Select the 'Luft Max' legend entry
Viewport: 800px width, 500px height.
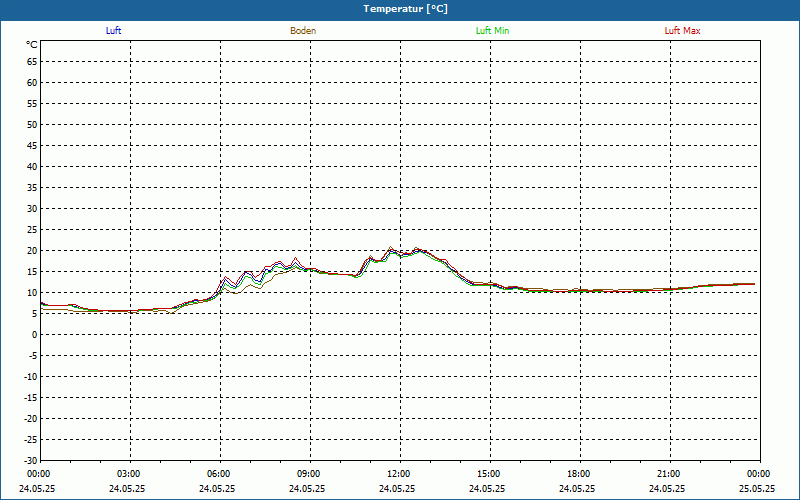coord(682,31)
